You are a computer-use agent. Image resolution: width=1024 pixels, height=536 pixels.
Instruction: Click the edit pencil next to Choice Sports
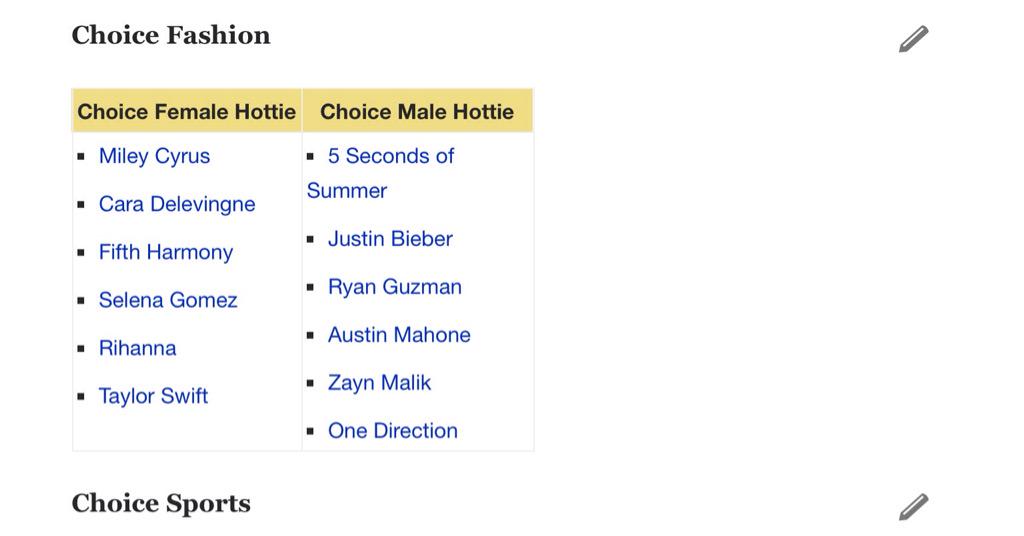(913, 507)
